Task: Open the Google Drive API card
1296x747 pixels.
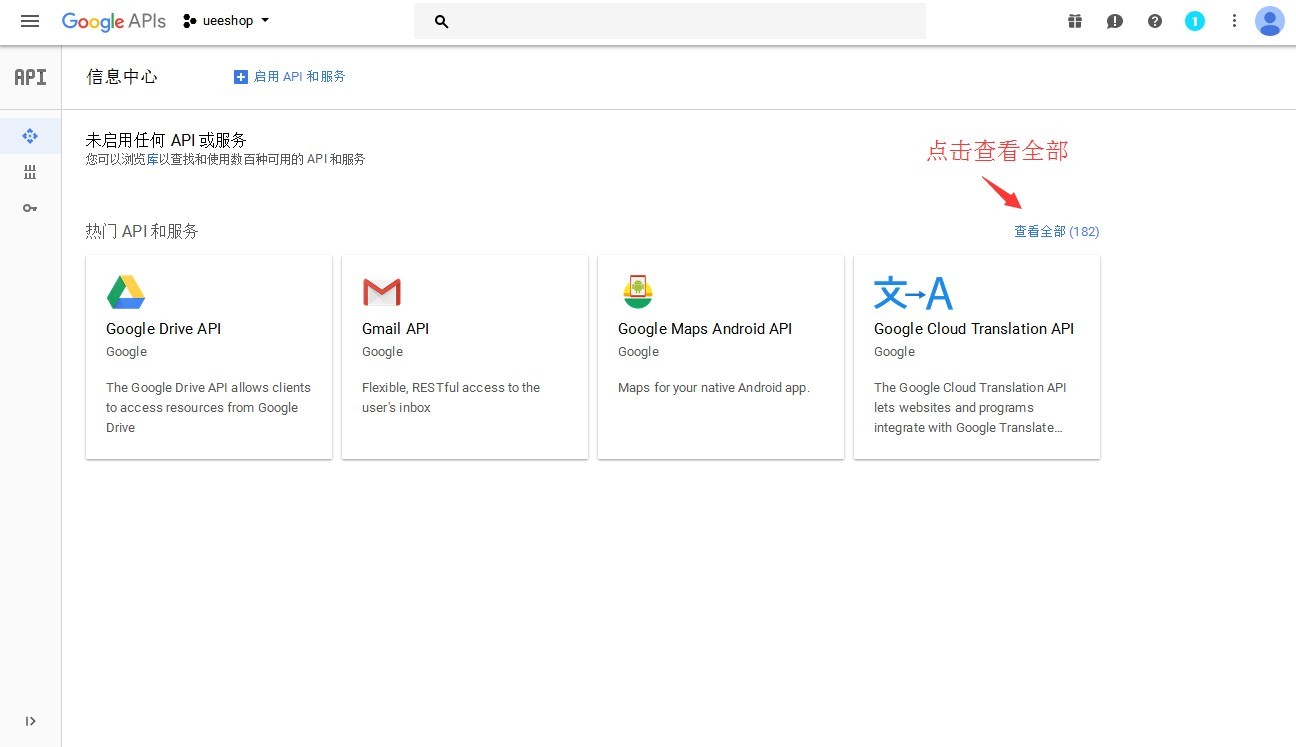Action: coord(209,357)
